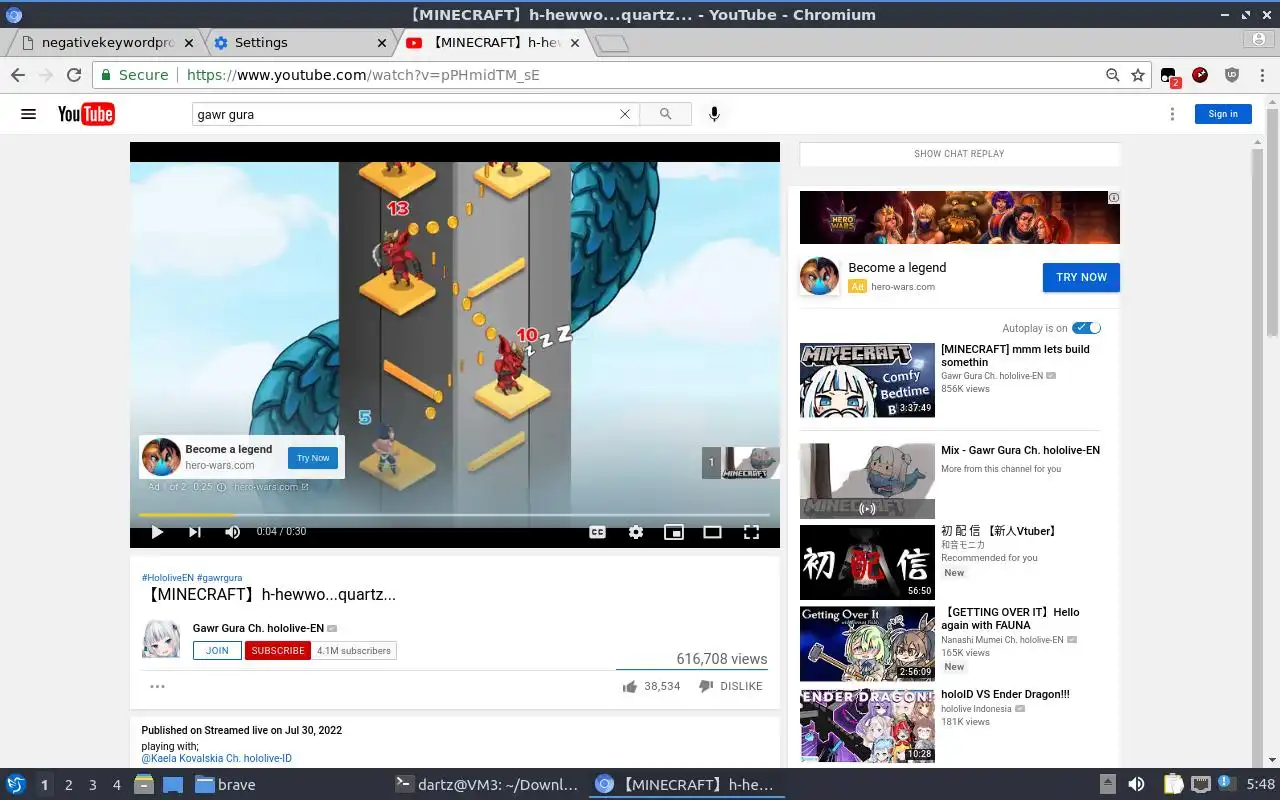1280x800 pixels.
Task: Toggle Autoplay switch off
Action: pyautogui.click(x=1086, y=328)
